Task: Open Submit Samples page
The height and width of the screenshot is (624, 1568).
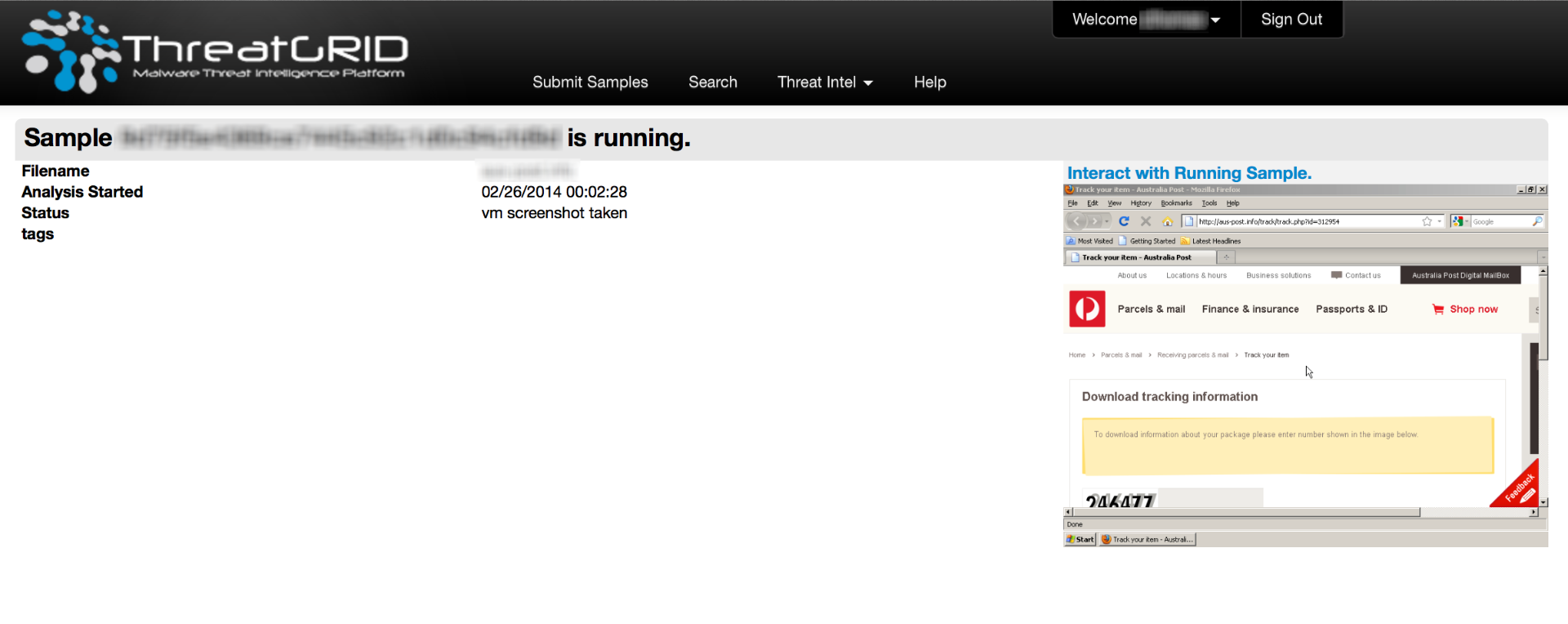Action: (x=590, y=82)
